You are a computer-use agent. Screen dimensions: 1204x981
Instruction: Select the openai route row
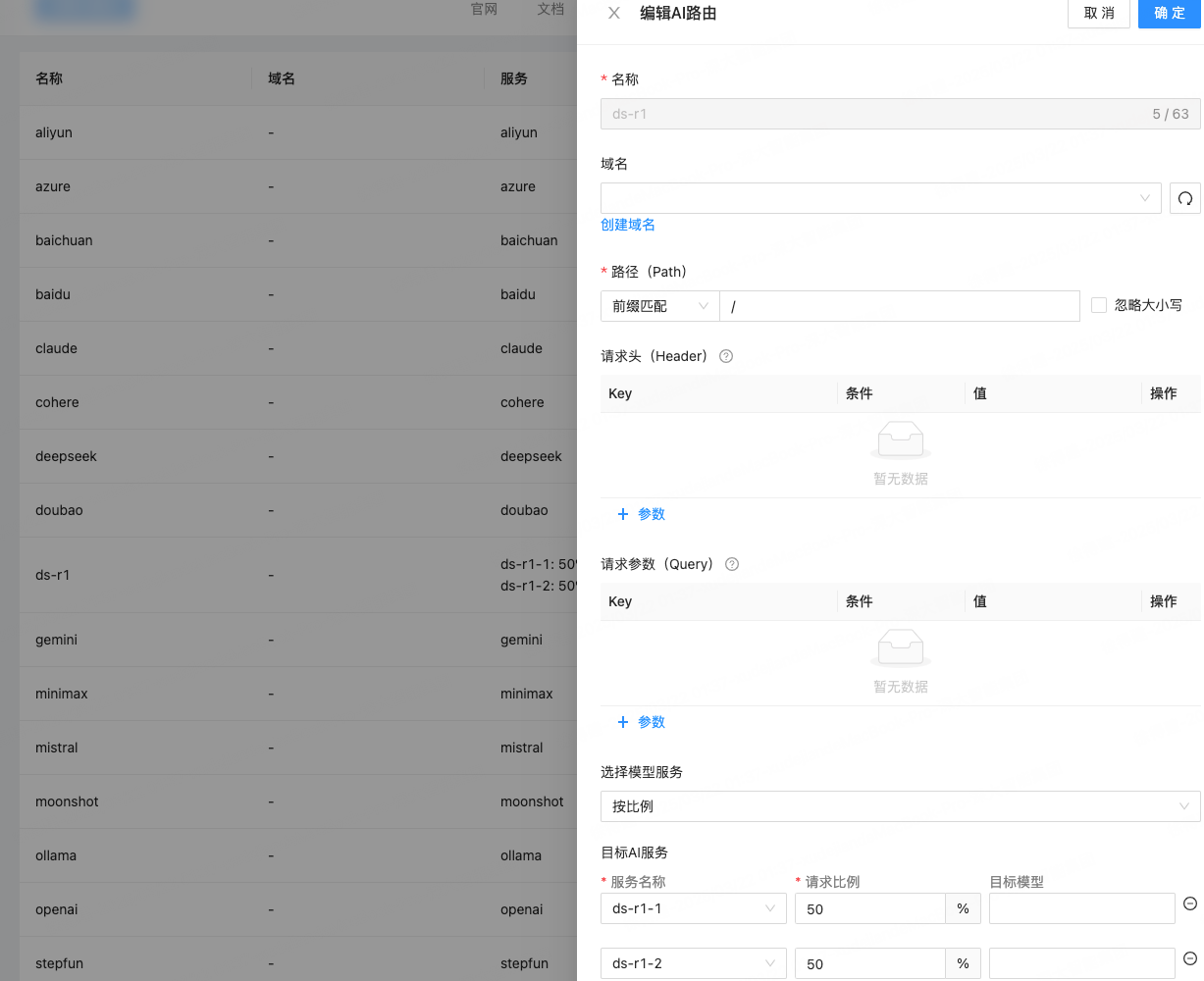click(298, 909)
